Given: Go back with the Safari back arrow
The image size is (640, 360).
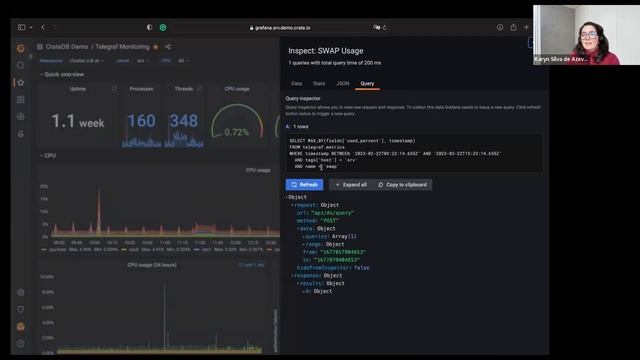Looking at the screenshot, I should tap(43, 27).
